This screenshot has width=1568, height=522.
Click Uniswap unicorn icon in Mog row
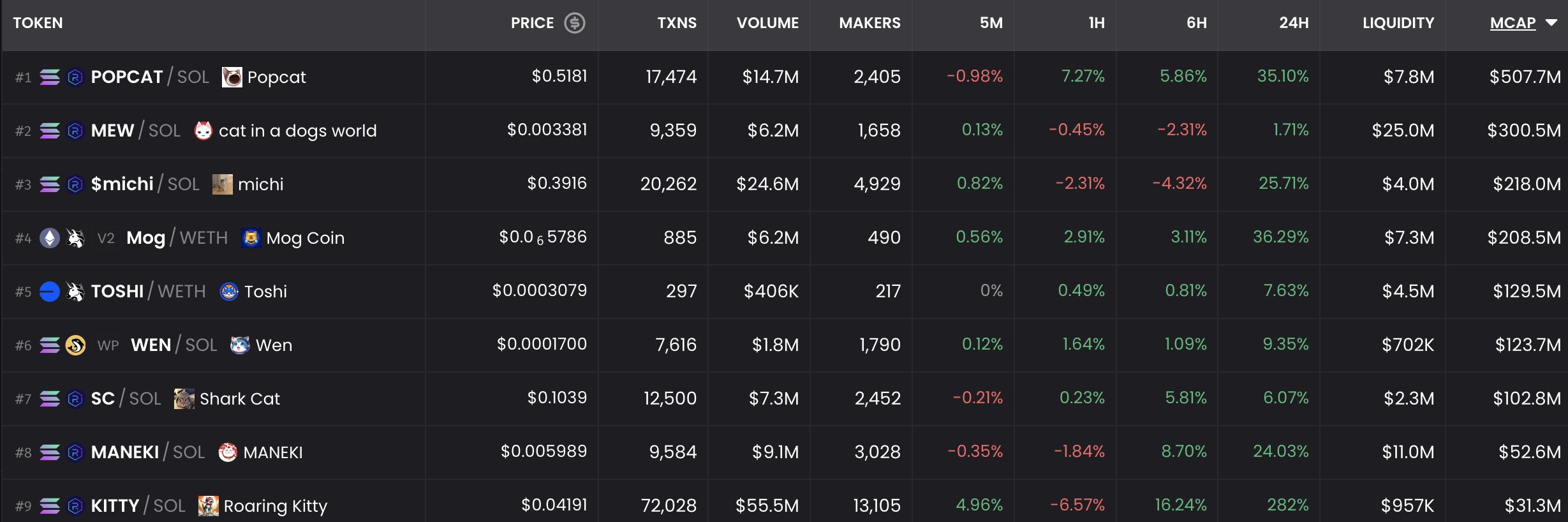75,238
